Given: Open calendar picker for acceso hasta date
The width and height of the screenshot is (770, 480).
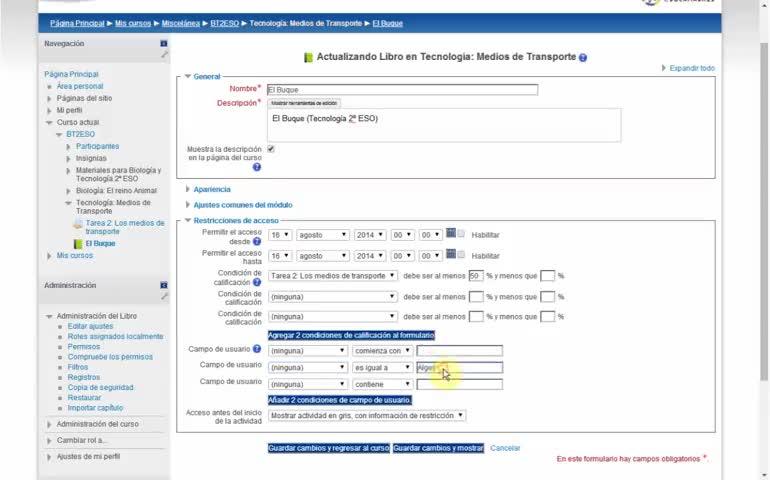Looking at the screenshot, I should (x=450, y=254).
